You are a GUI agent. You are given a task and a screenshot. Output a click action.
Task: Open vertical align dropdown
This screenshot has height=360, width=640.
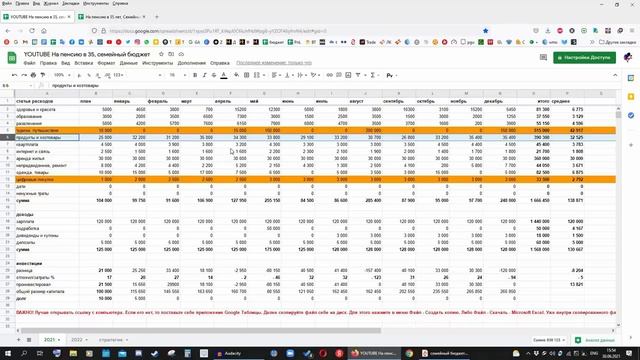289,75
